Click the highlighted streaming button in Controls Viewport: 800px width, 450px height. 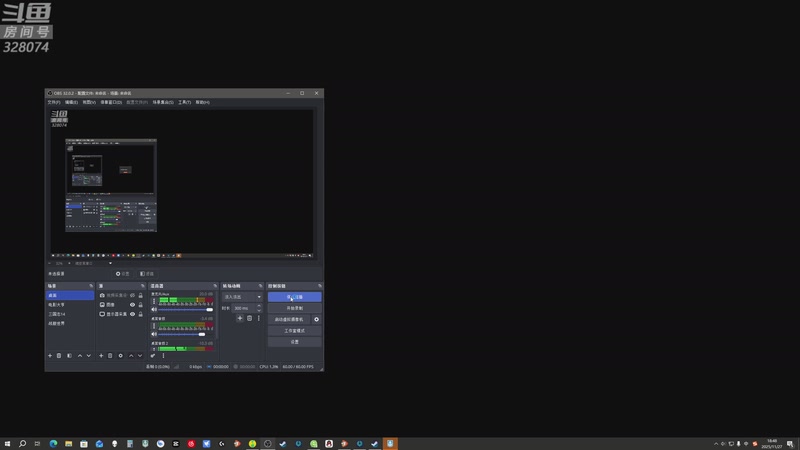pyautogui.click(x=294, y=297)
